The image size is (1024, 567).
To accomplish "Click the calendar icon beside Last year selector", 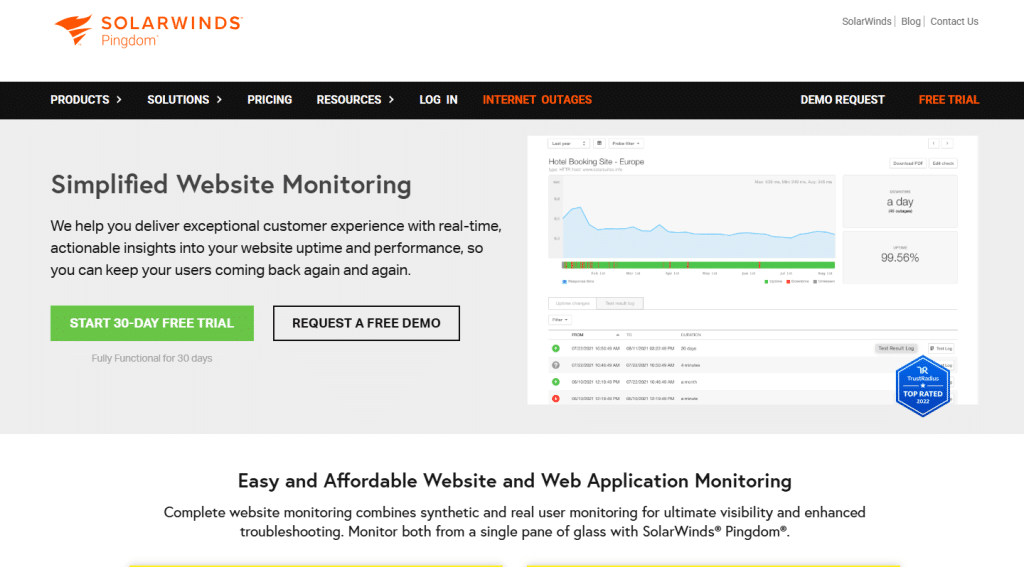I will (599, 143).
